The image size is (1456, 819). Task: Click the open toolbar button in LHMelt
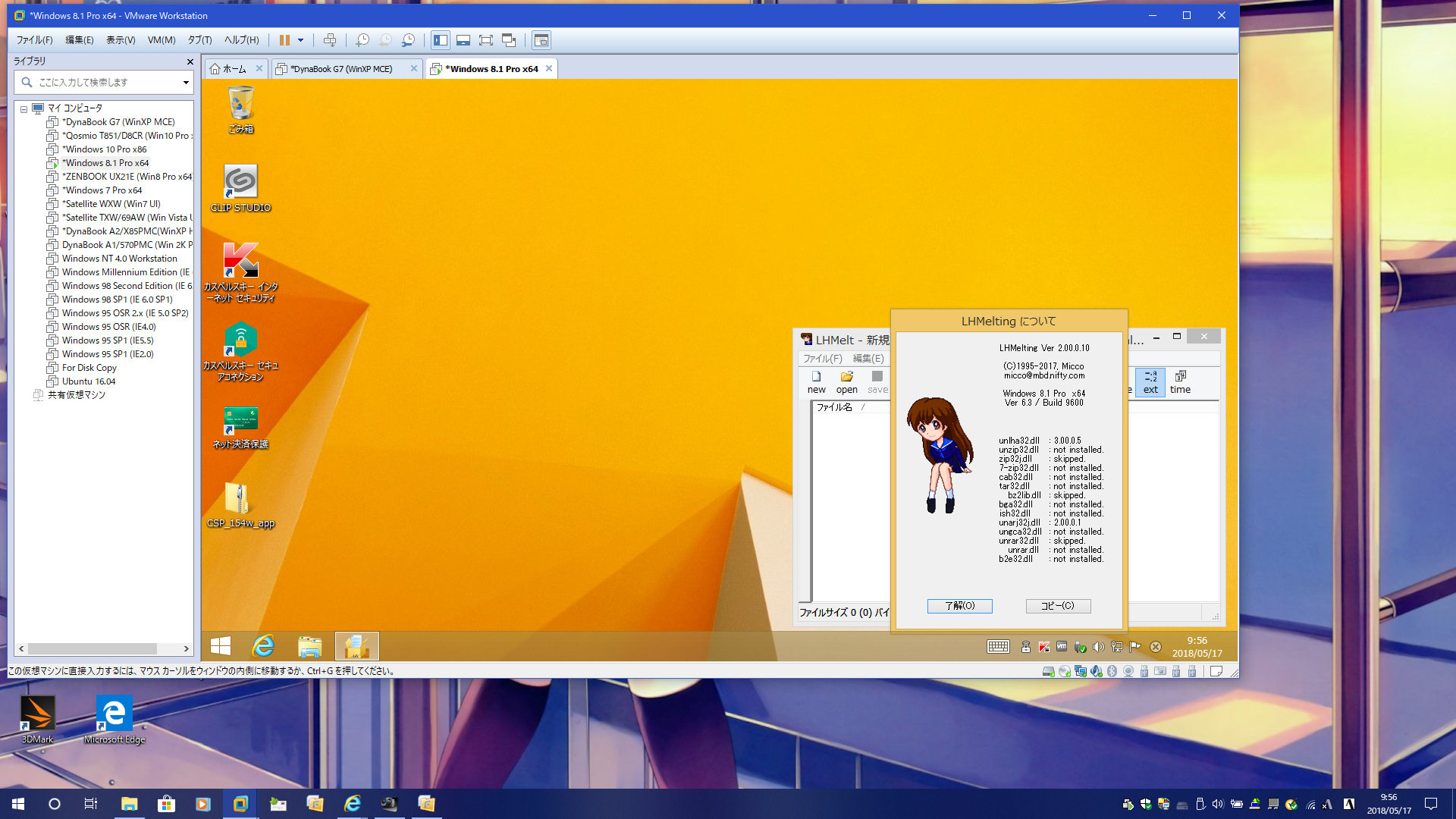846,382
